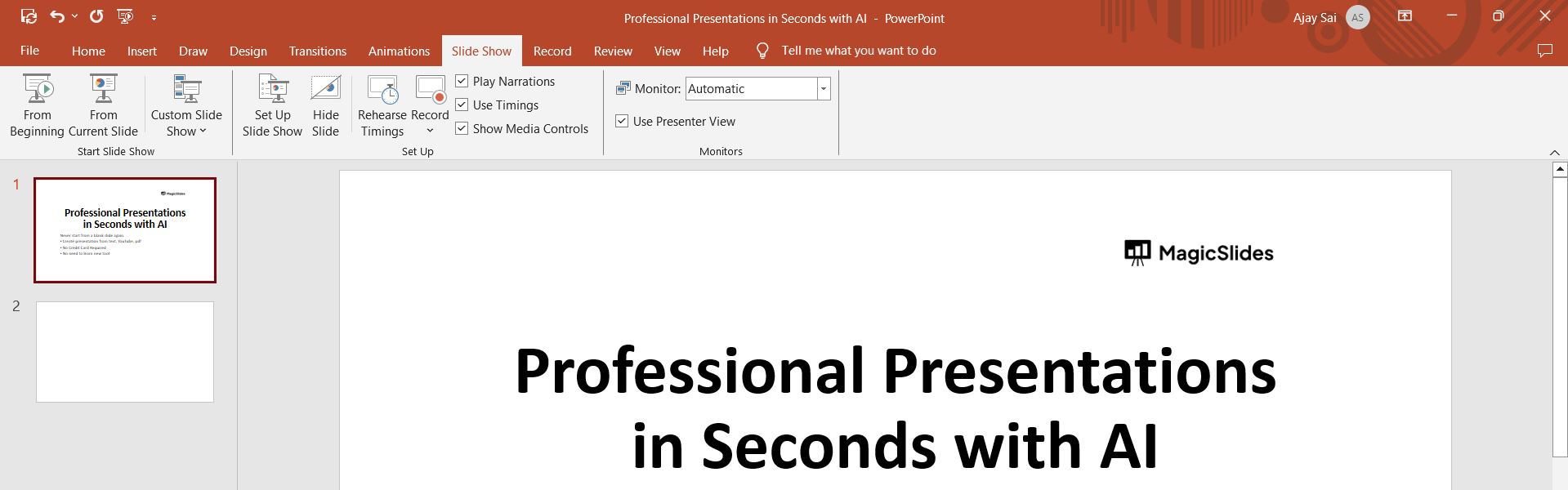This screenshot has height=490, width=1568.
Task: Switch to the Help tab
Action: [715, 51]
